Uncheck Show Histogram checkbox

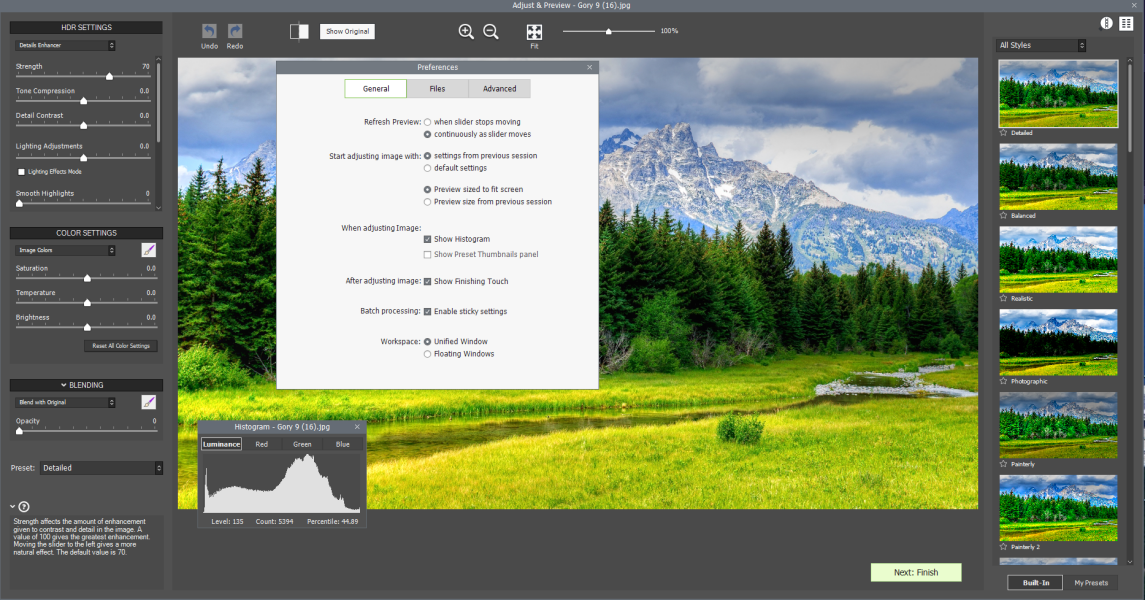click(x=427, y=239)
